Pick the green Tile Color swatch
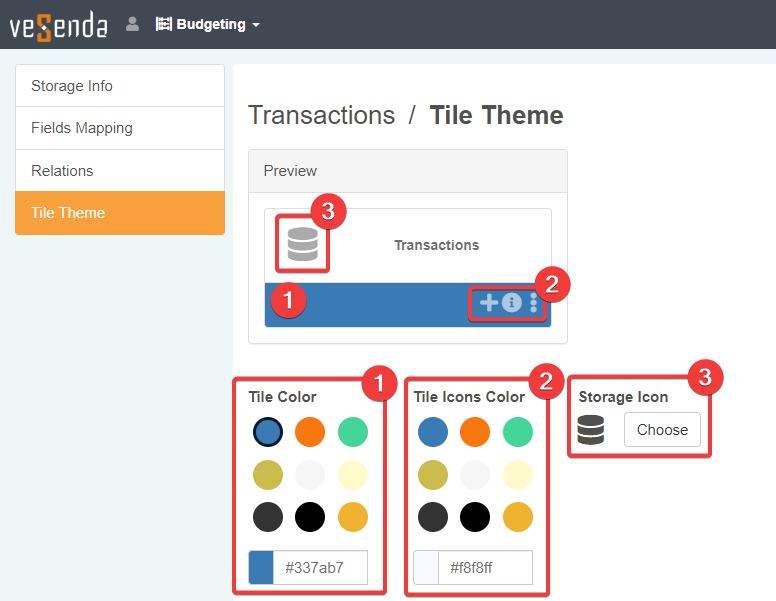This screenshot has width=776, height=601. [353, 432]
